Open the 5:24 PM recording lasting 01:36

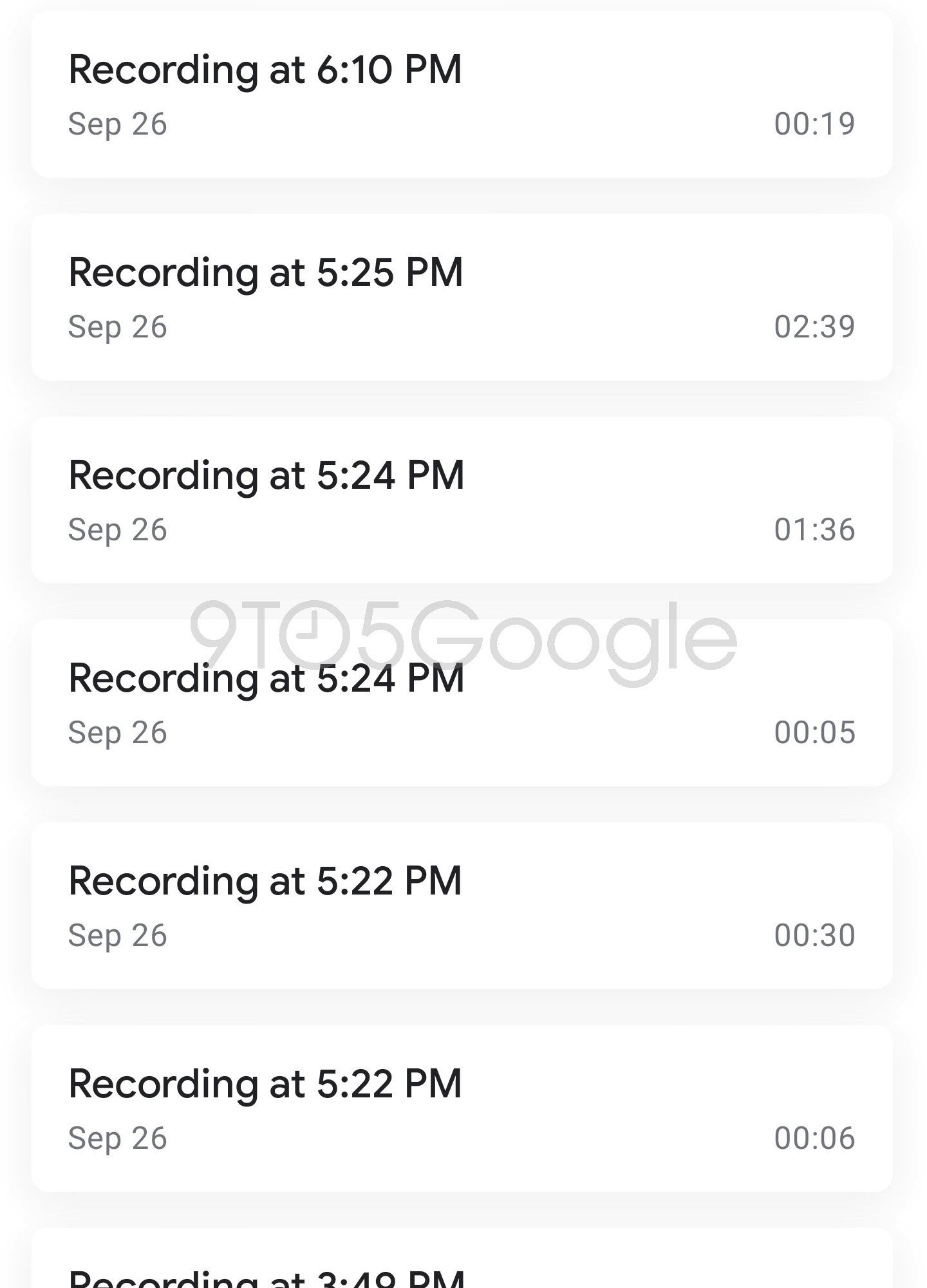coord(267,475)
